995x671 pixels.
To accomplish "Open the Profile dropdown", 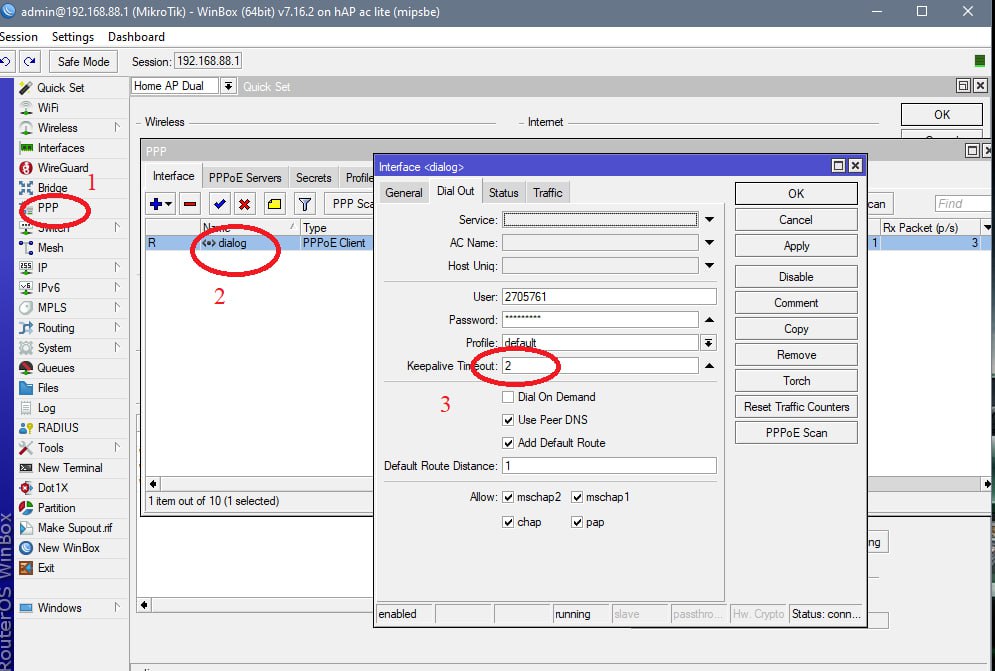I will tap(708, 343).
